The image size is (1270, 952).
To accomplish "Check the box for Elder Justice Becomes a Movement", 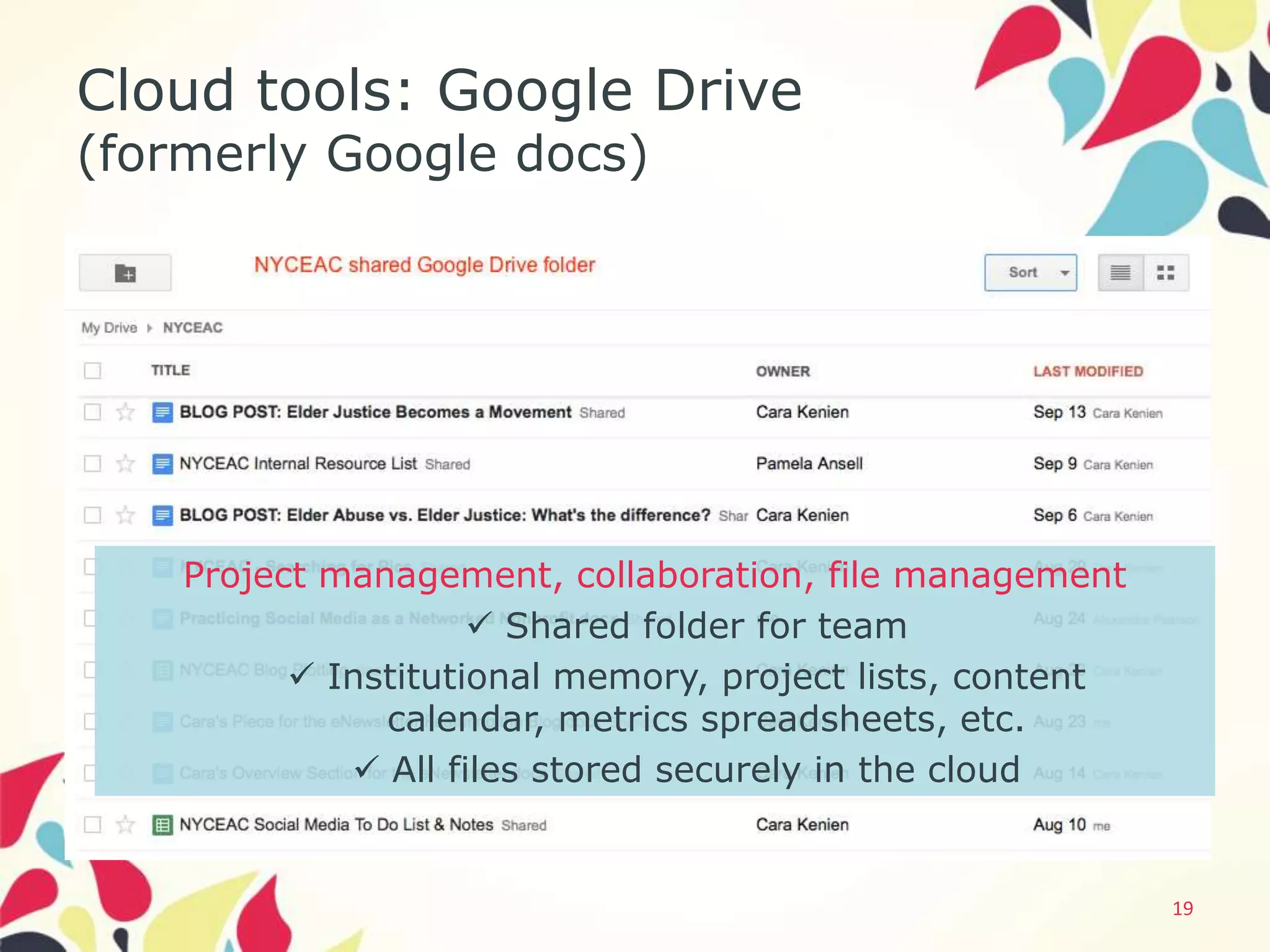I will coord(92,412).
